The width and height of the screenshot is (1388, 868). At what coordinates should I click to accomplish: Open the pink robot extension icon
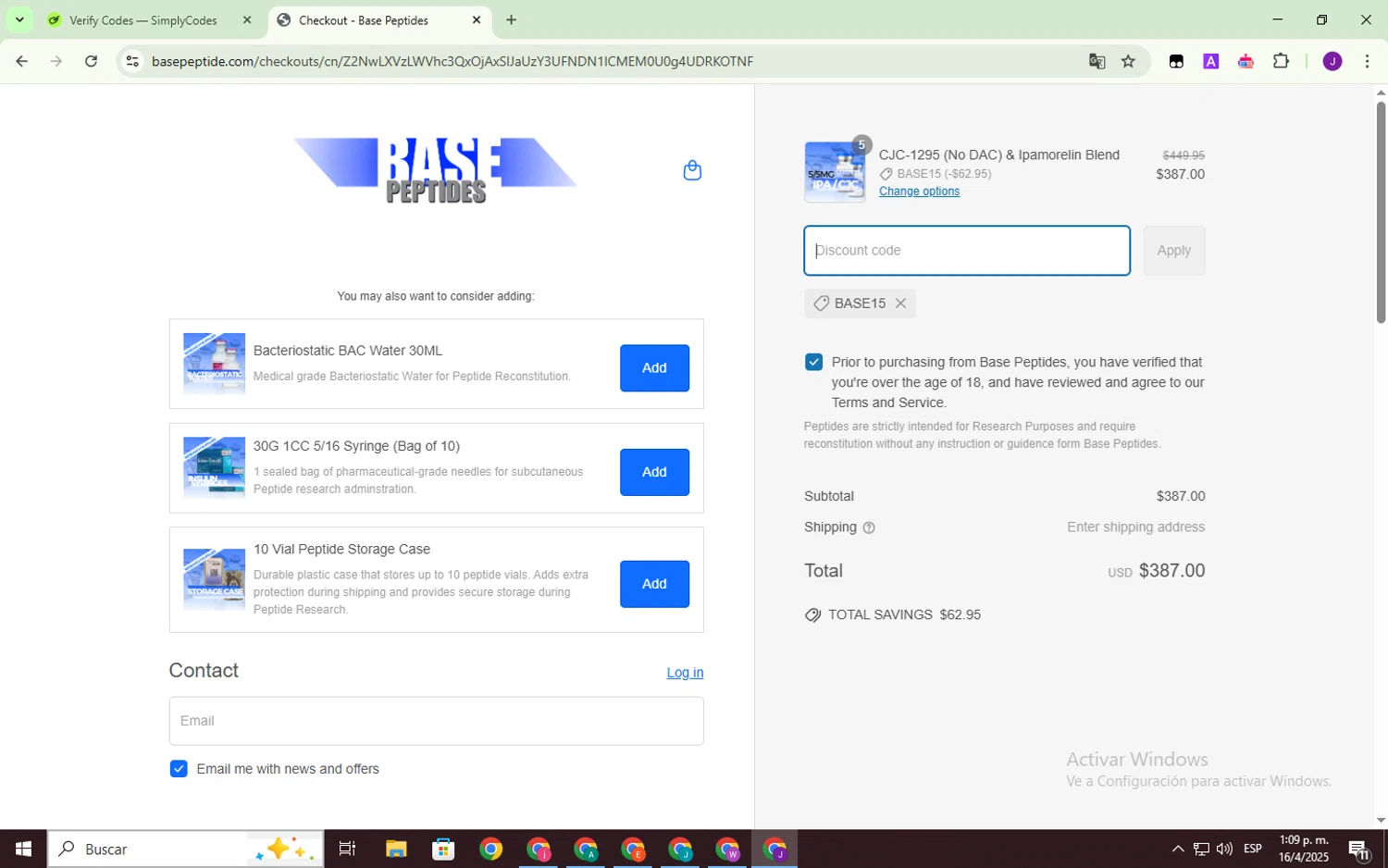pos(1245,61)
